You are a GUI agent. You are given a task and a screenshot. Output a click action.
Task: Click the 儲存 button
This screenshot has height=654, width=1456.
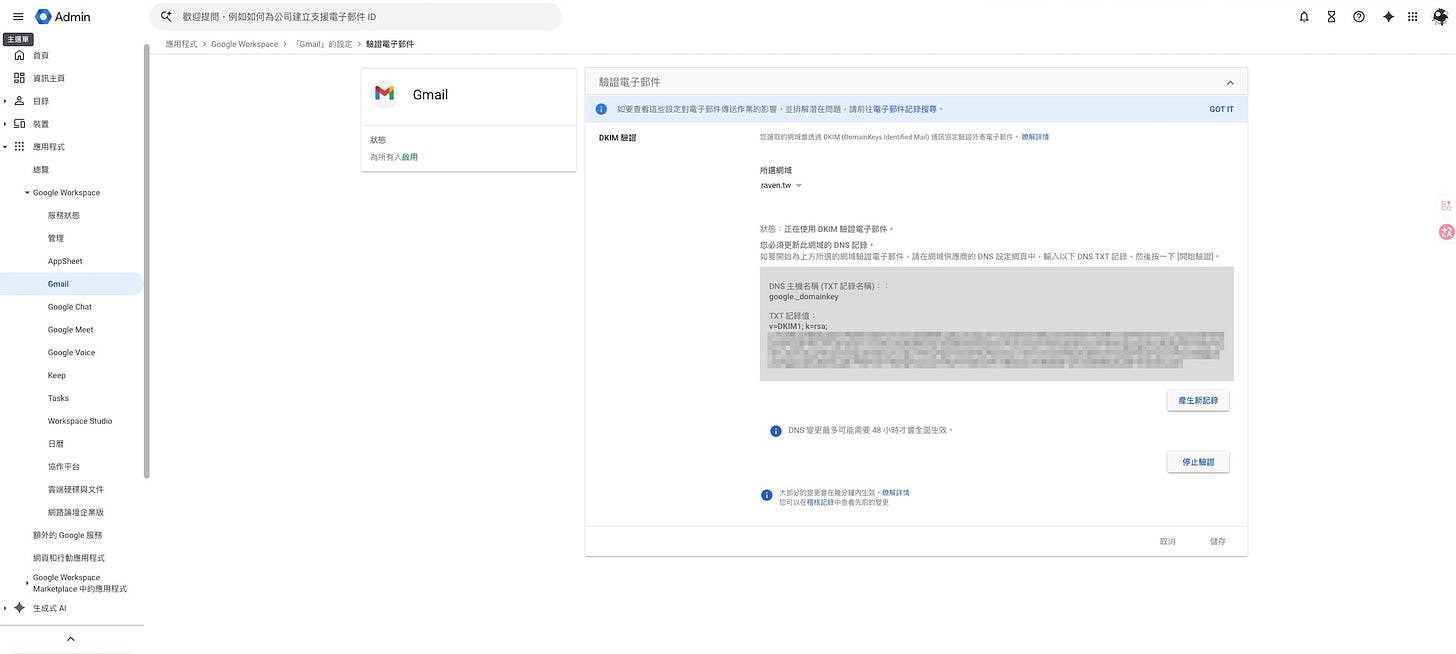(x=1217, y=541)
